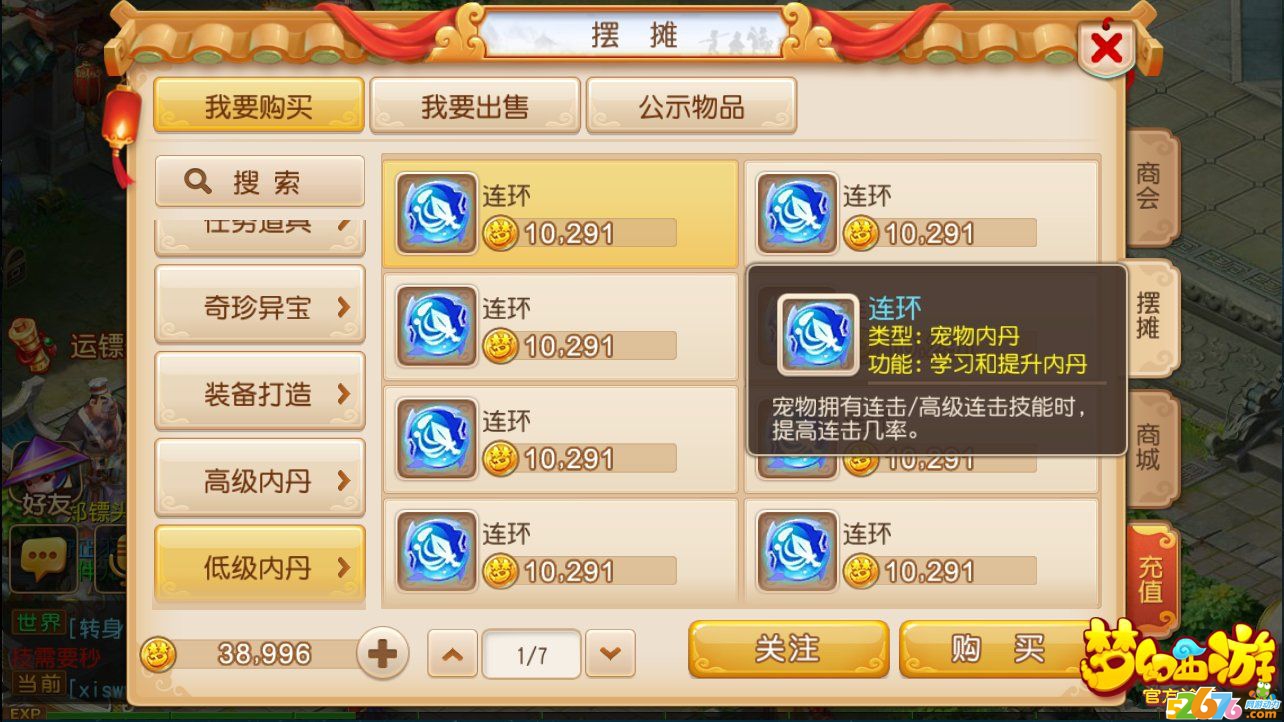1284x722 pixels.
Task: Click the 关注 button
Action: pos(788,650)
